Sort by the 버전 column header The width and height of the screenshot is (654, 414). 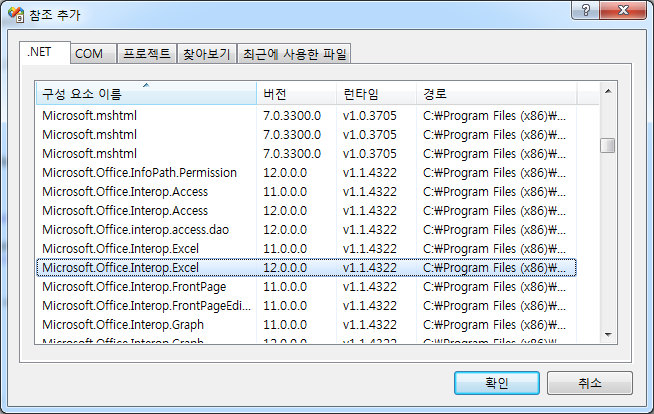click(x=297, y=94)
